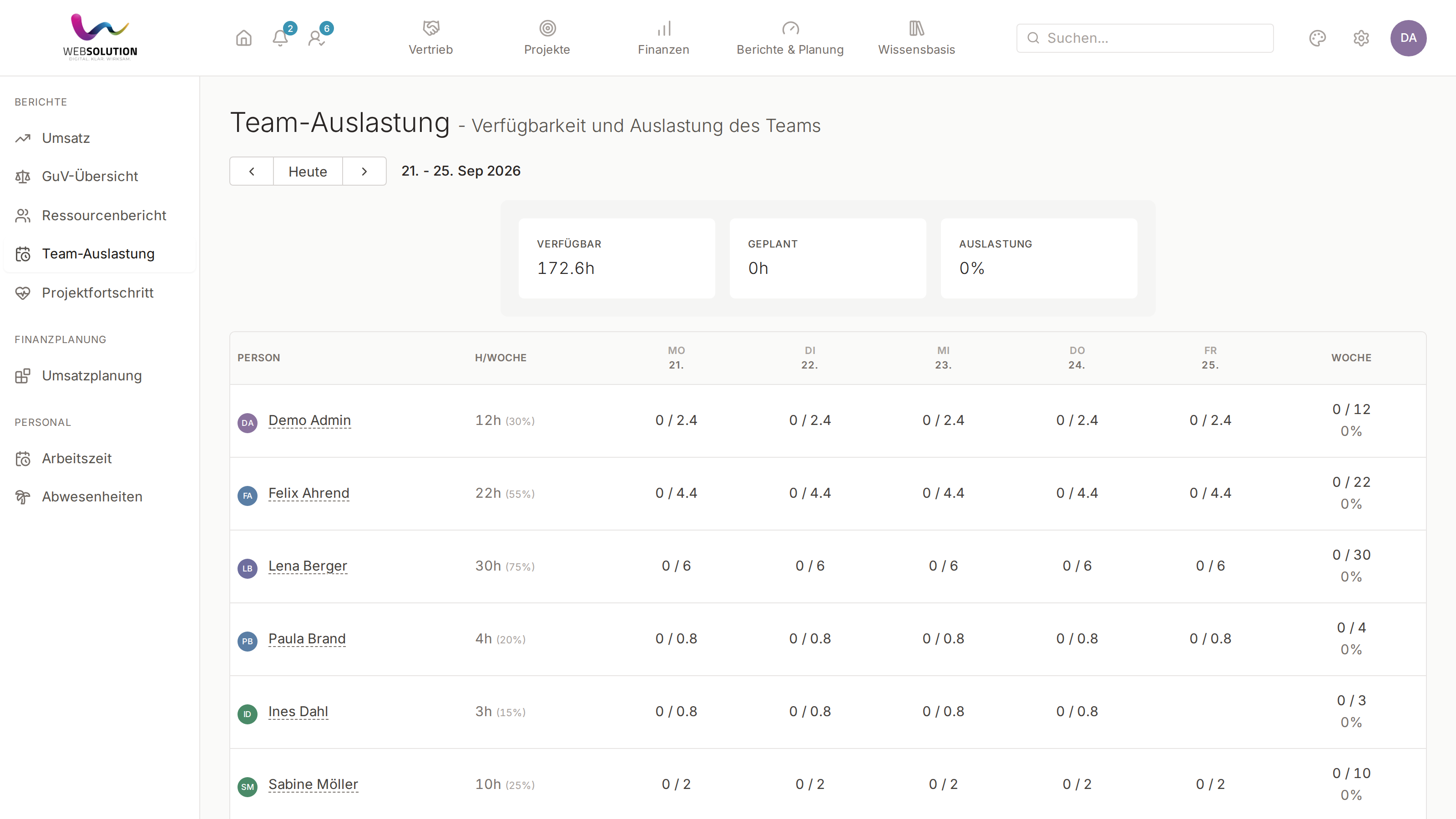Viewport: 1456px width, 819px height.
Task: Open Umsatzplanung in Finanzplanung section
Action: point(100,376)
